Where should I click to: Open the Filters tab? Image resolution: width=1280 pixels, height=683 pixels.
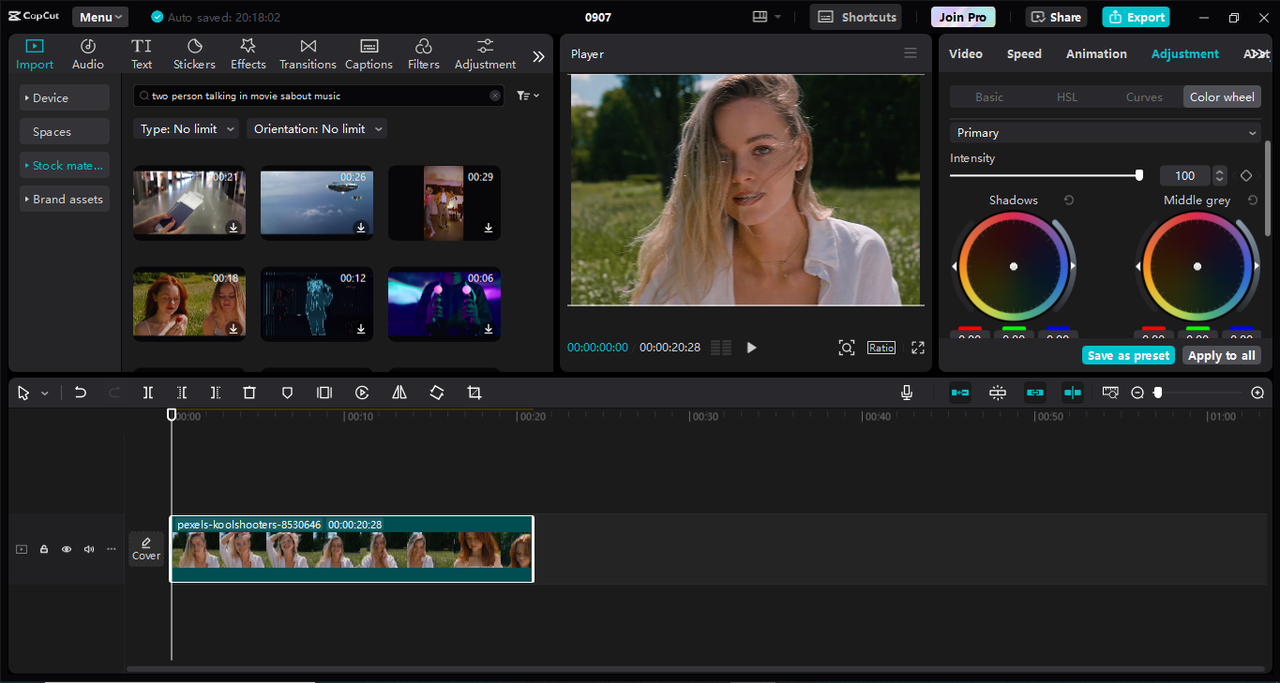[423, 54]
